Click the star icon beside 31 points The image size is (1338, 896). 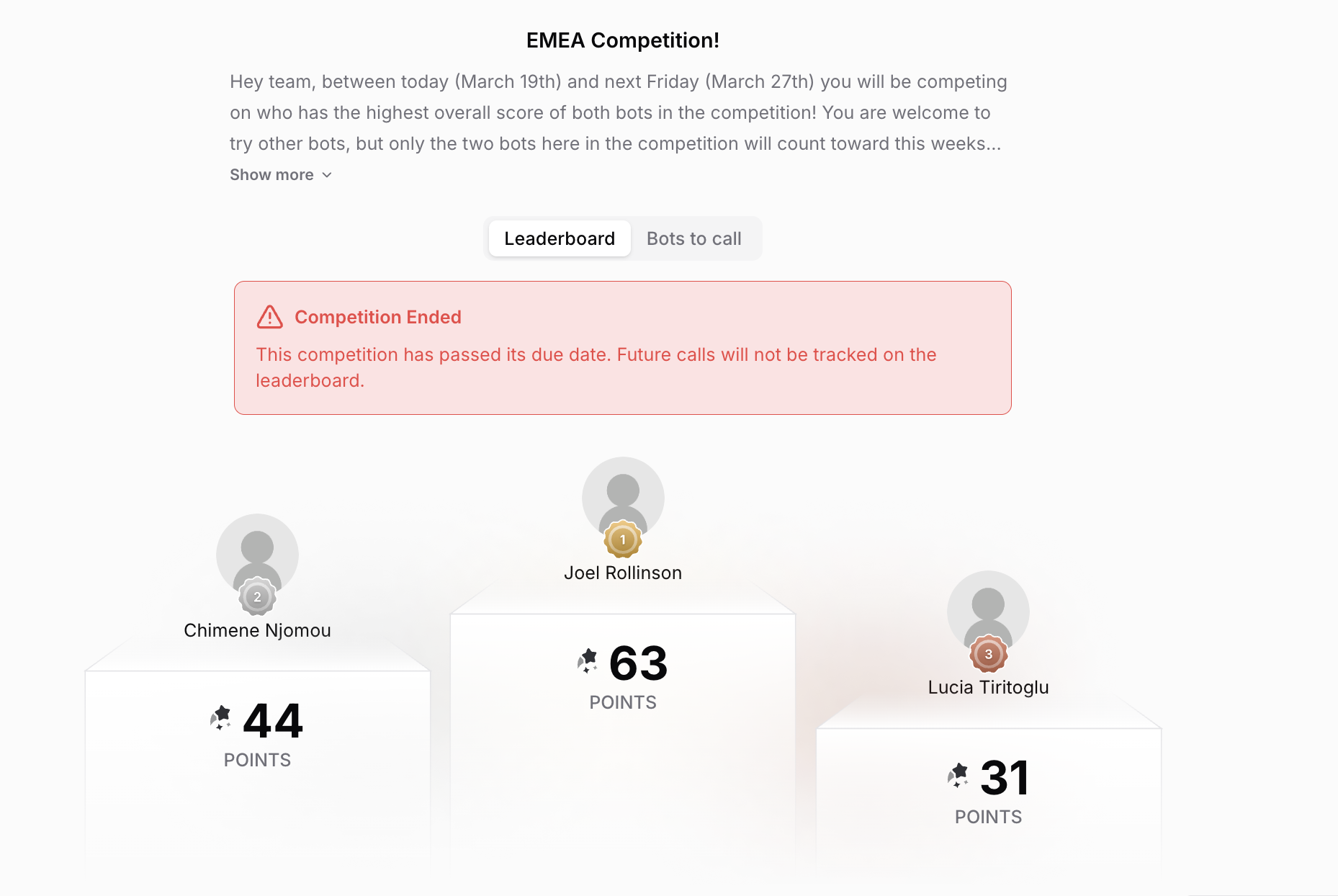958,775
